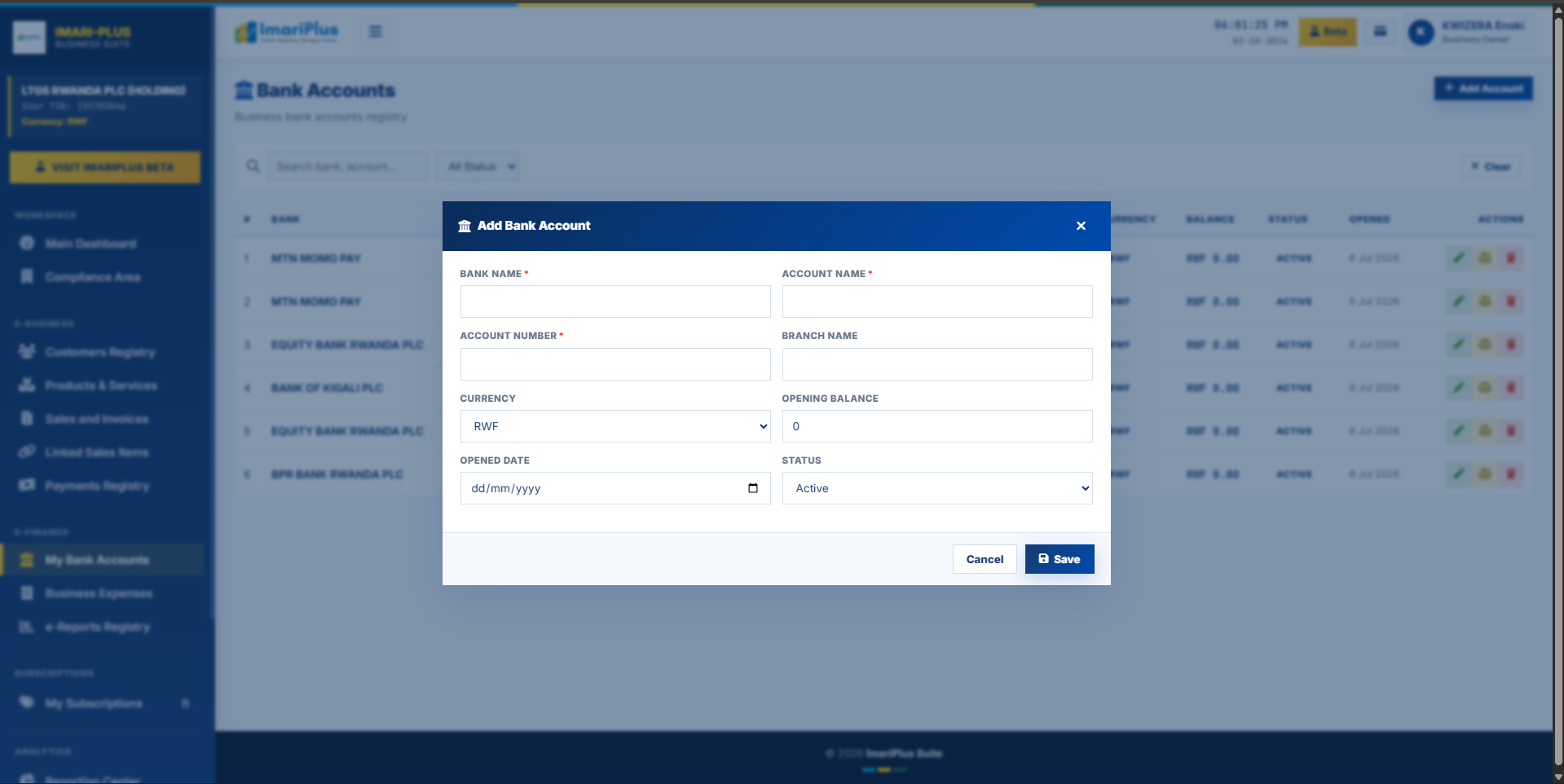Viewport: 1564px width, 784px height.
Task: Open the All Status filter dropdown
Action: point(478,166)
